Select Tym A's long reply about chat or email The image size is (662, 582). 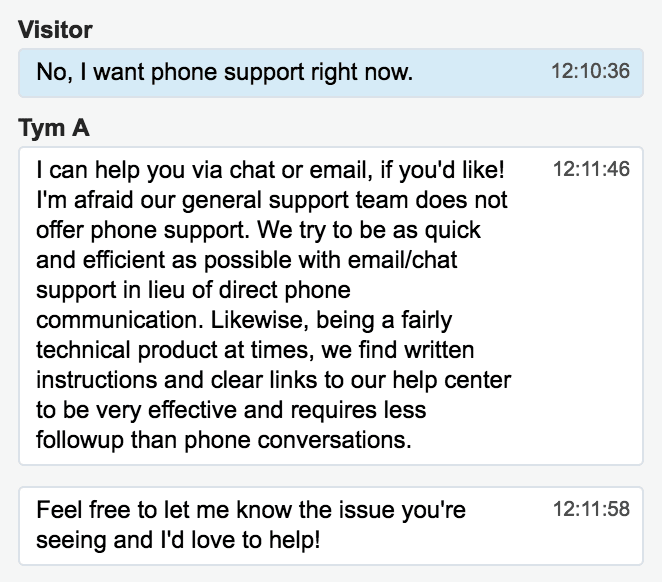pyautogui.click(x=331, y=306)
